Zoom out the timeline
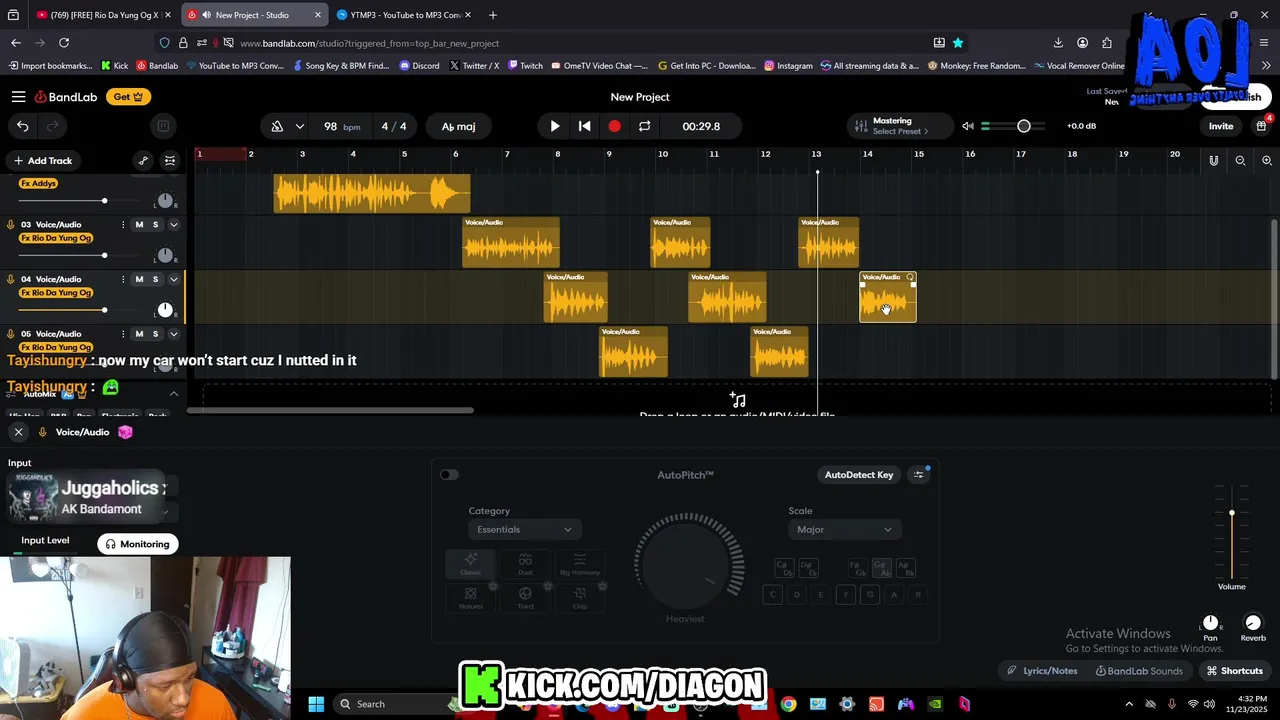The image size is (1280, 720). point(1240,160)
